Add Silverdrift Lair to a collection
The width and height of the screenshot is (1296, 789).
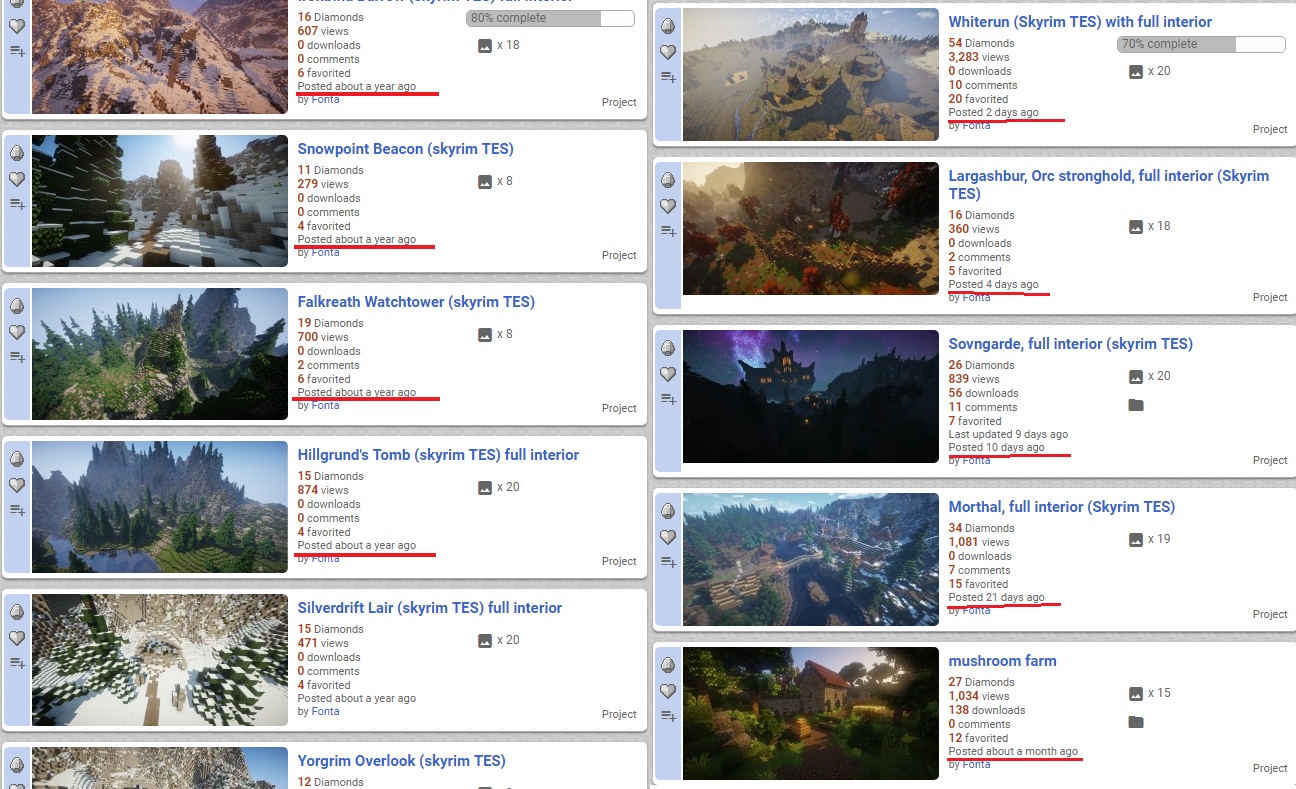17,663
